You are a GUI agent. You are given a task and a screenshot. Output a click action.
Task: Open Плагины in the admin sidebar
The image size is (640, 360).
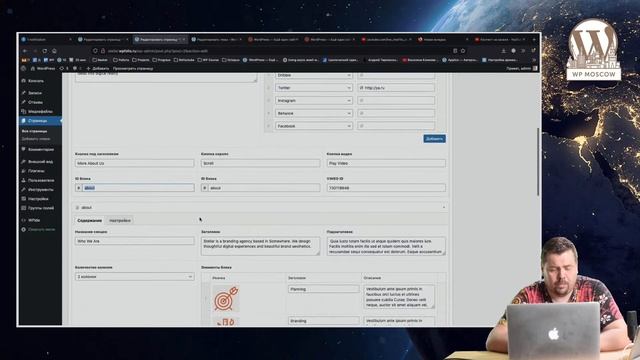[x=36, y=171]
